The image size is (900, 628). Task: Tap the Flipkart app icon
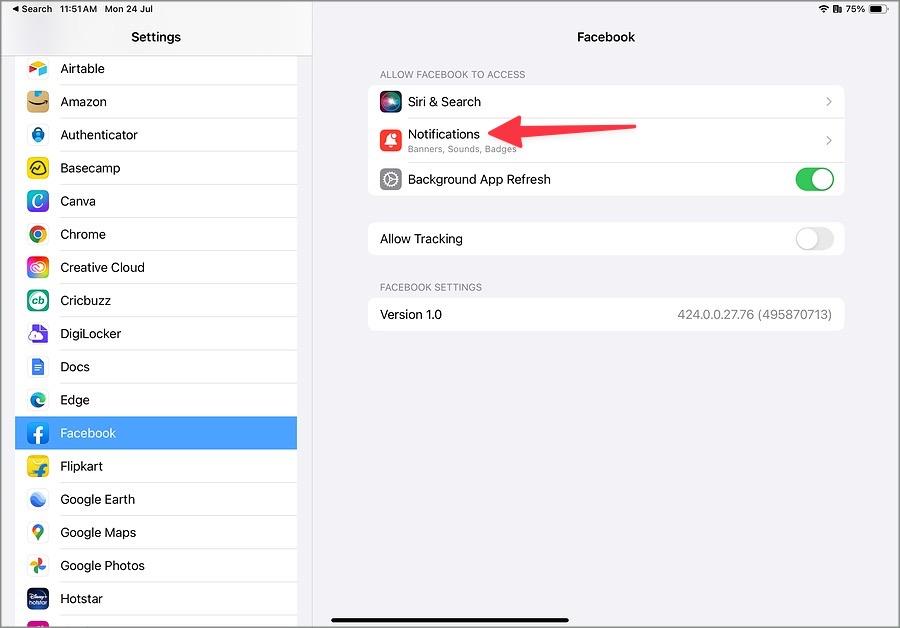click(x=38, y=467)
